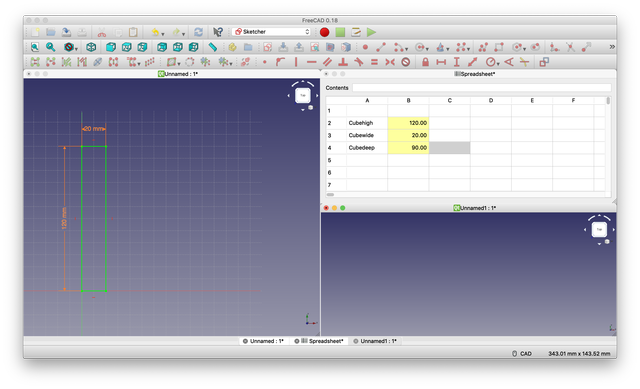Image resolution: width=640 pixels, height=389 pixels.
Task: Select the Cubehigh cell
Action: (x=367, y=123)
